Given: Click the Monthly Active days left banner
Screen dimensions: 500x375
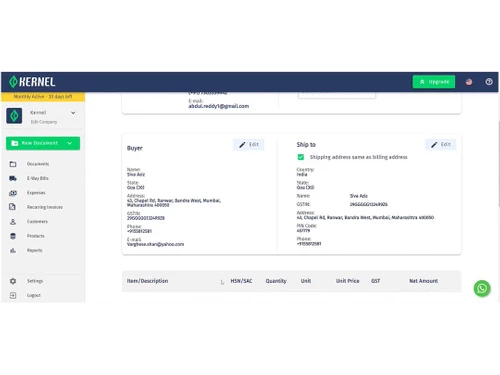Looking at the screenshot, I should click(x=43, y=96).
